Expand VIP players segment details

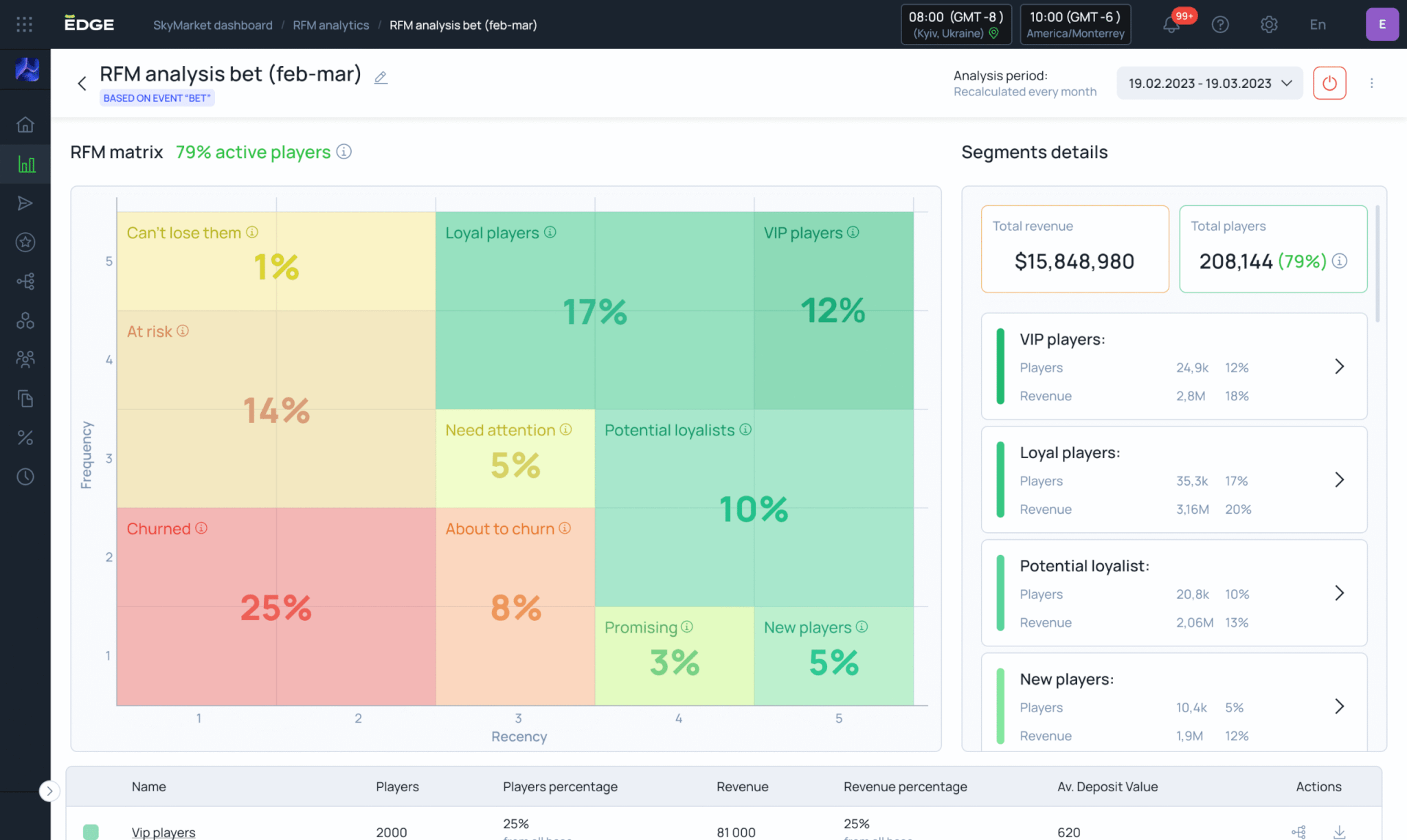1339,366
